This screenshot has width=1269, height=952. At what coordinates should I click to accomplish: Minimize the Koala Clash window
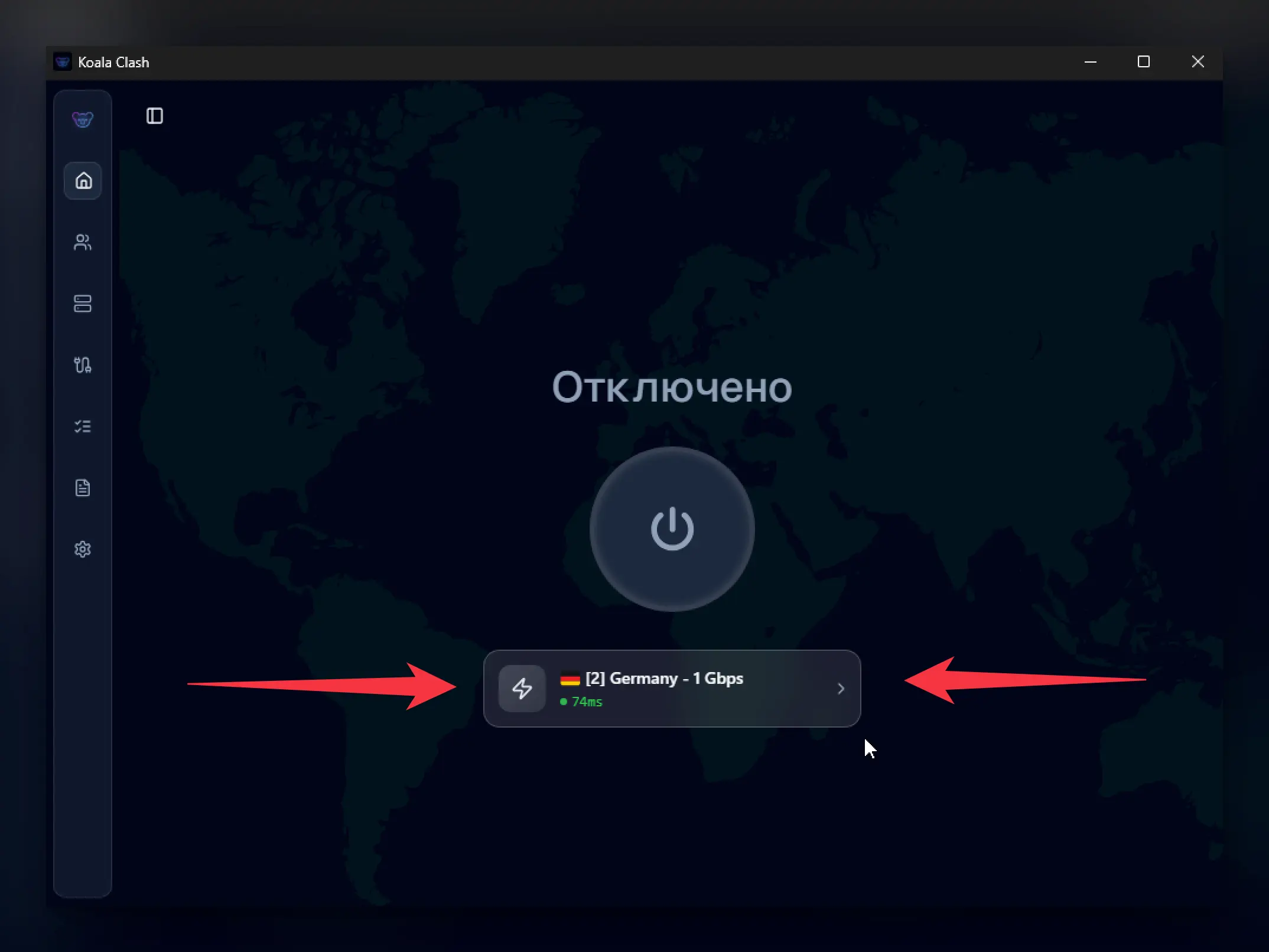click(x=1091, y=62)
